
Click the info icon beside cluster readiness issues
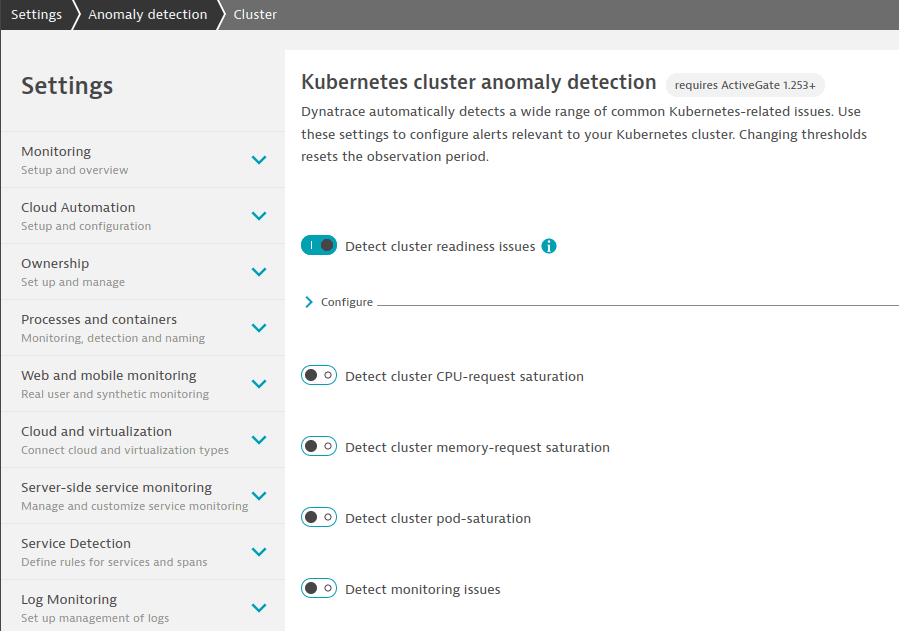(549, 246)
